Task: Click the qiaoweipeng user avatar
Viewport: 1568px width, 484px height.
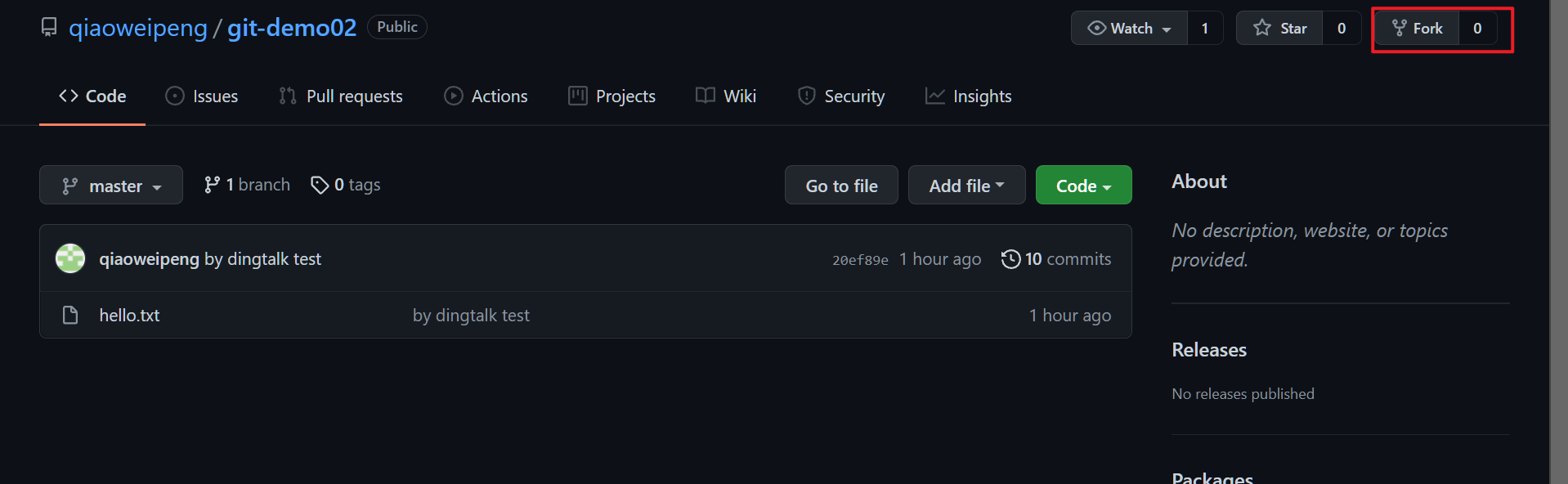Action: (x=70, y=259)
